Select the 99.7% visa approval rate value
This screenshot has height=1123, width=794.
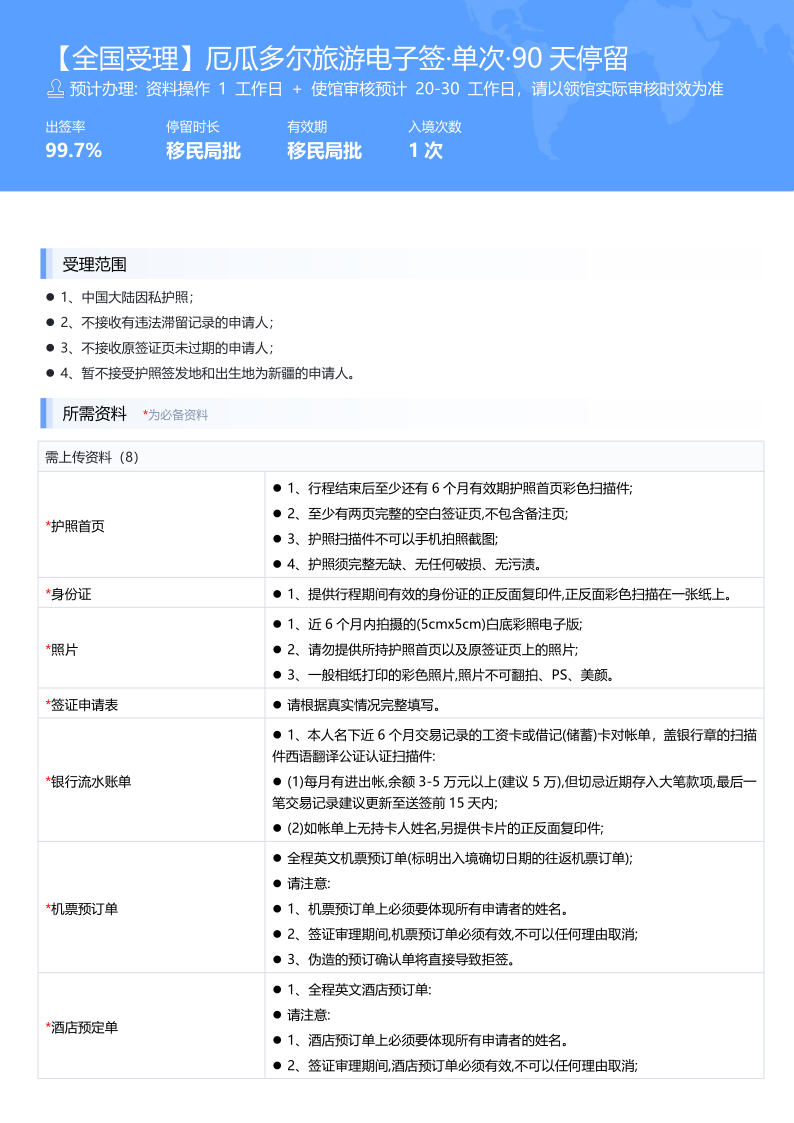tap(74, 150)
